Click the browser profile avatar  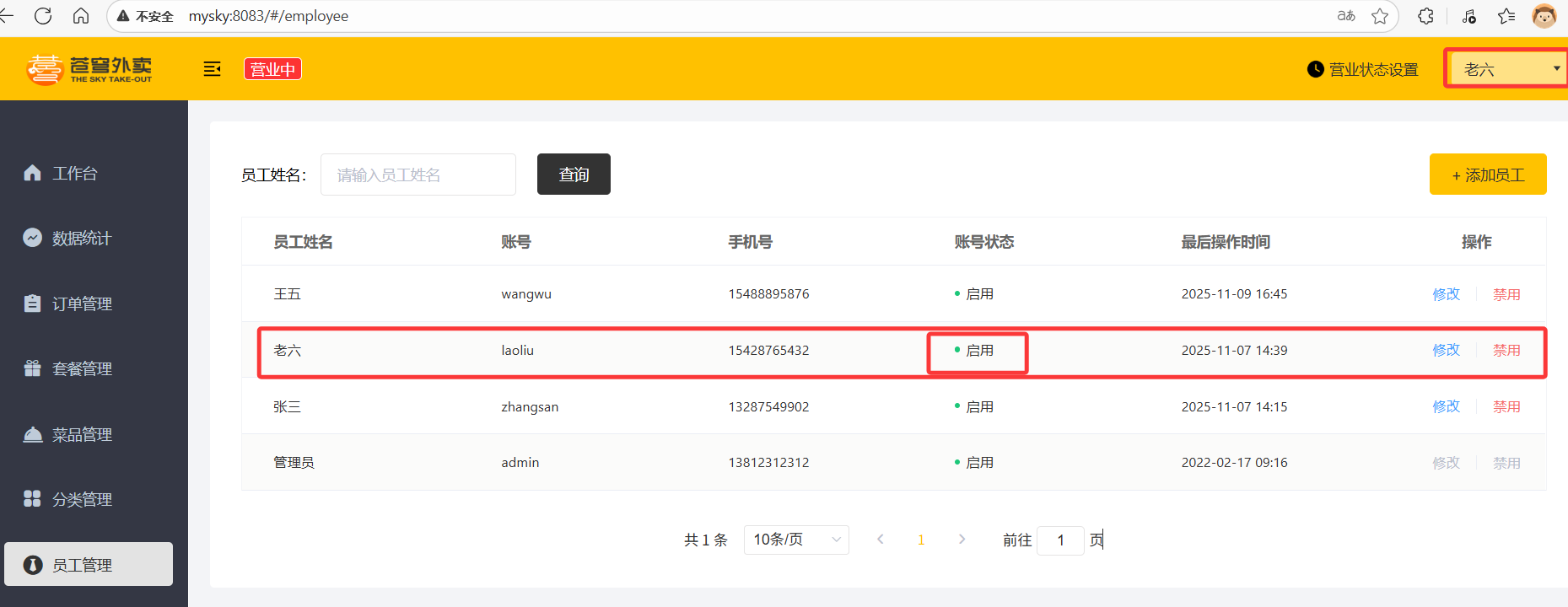(x=1544, y=16)
